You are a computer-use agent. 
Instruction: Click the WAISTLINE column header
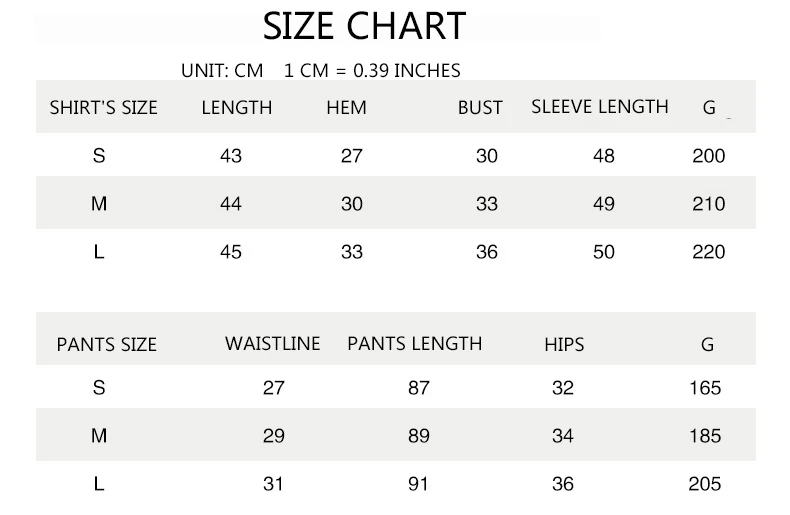272,344
